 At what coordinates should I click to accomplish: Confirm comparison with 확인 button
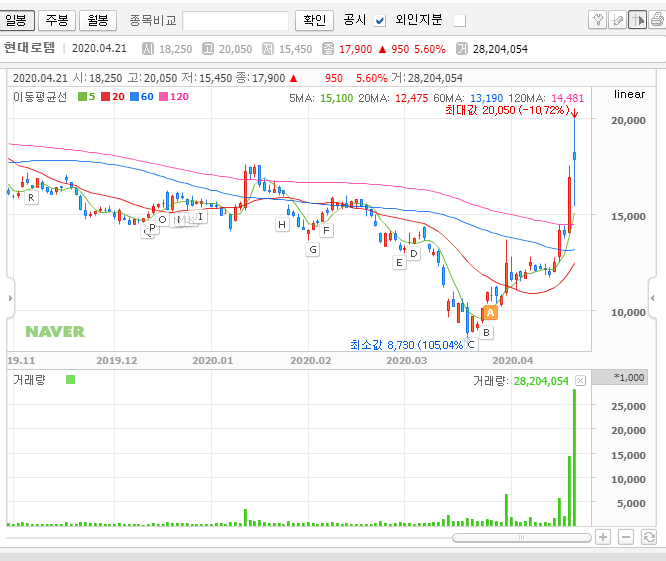pyautogui.click(x=314, y=20)
